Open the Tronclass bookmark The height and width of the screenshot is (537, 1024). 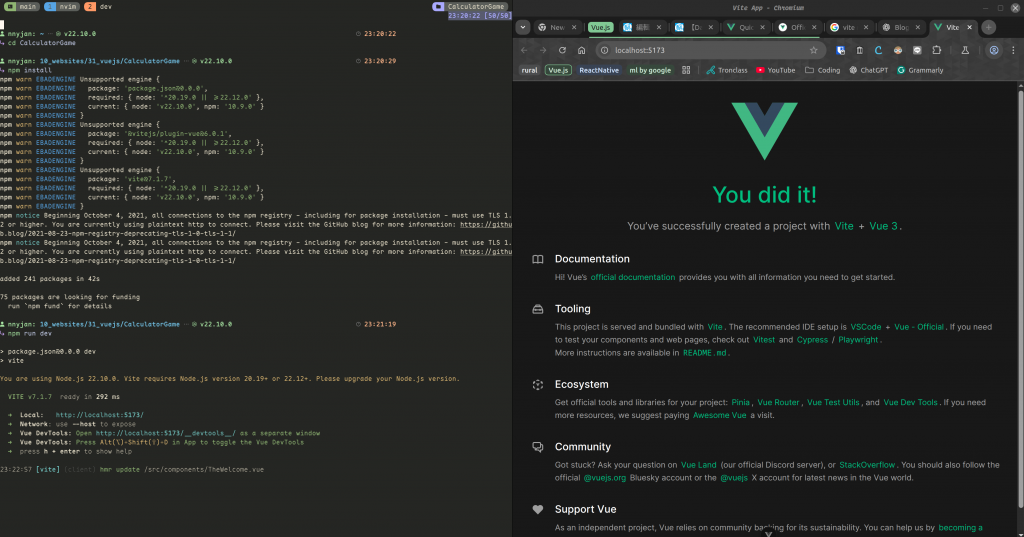click(x=727, y=70)
